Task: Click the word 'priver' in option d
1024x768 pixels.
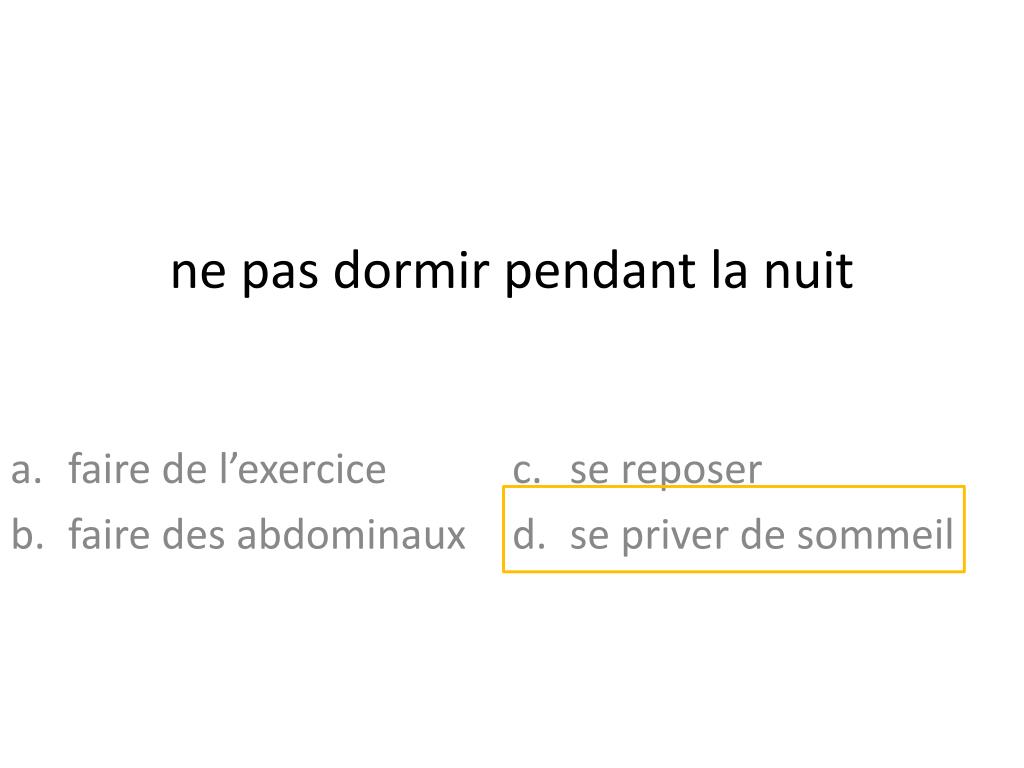Action: tap(673, 537)
